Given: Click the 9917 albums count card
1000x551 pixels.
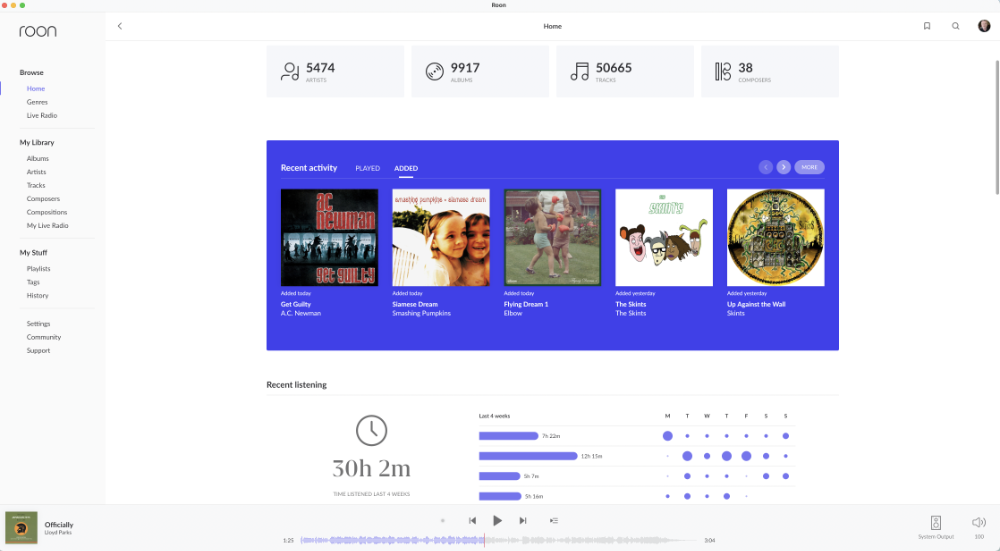Looking at the screenshot, I should tap(480, 71).
